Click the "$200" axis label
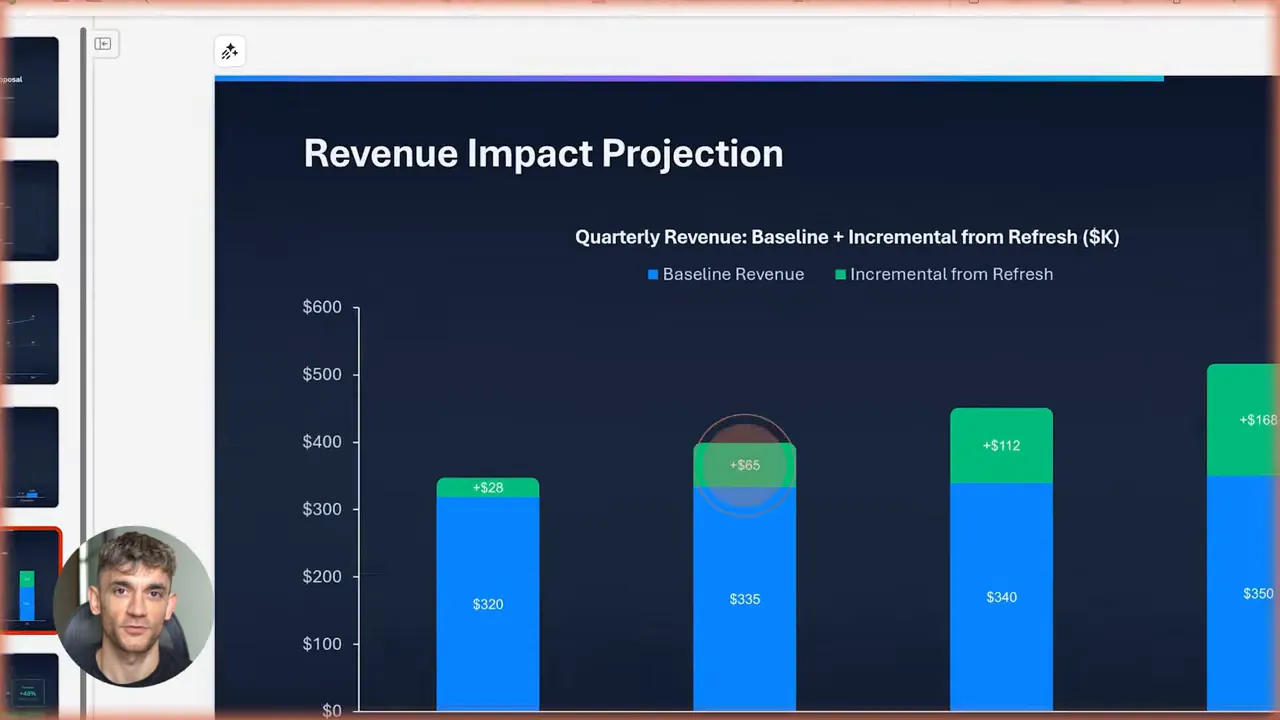 point(322,577)
